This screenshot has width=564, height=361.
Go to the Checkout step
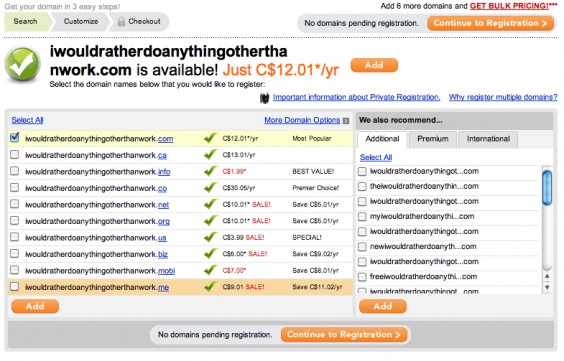coord(140,22)
